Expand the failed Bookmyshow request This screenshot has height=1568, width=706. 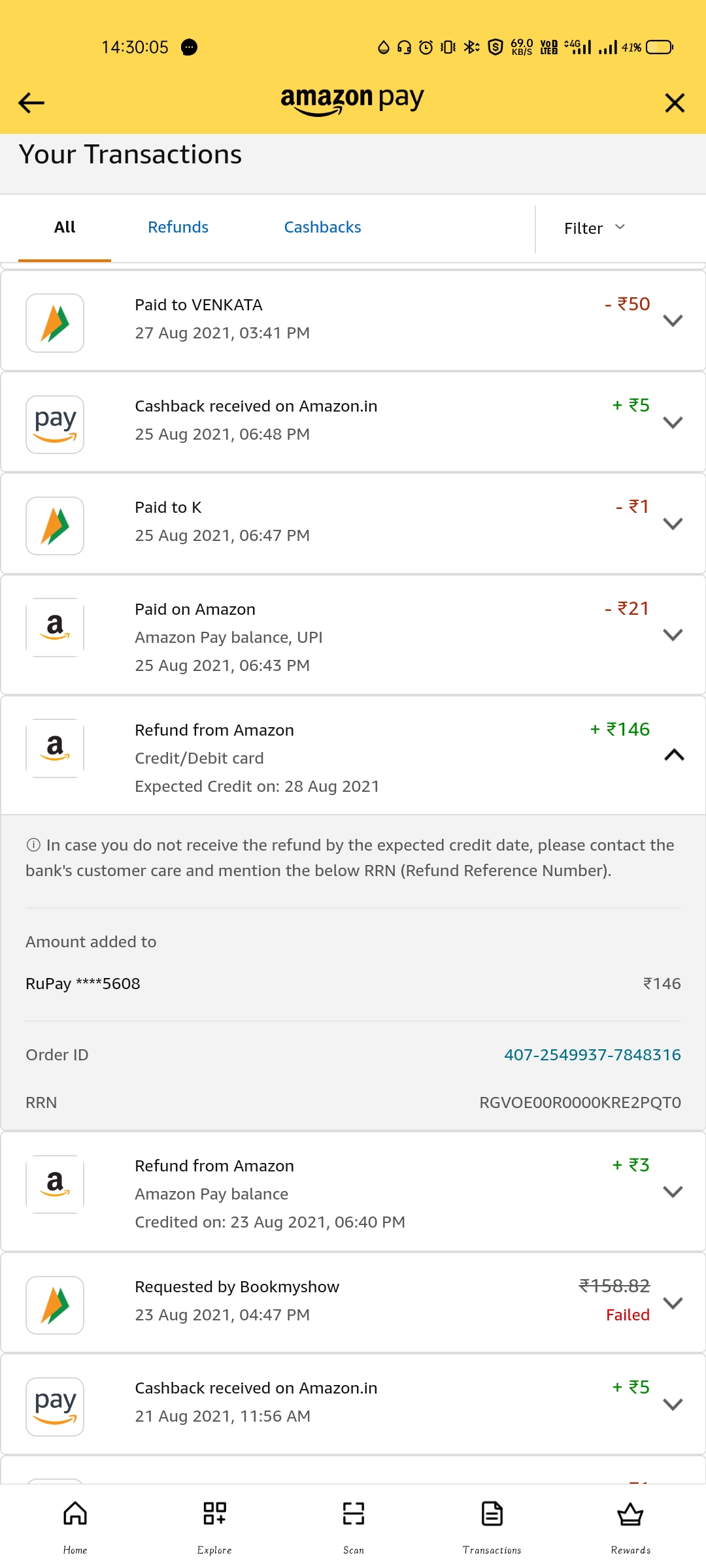point(673,1303)
